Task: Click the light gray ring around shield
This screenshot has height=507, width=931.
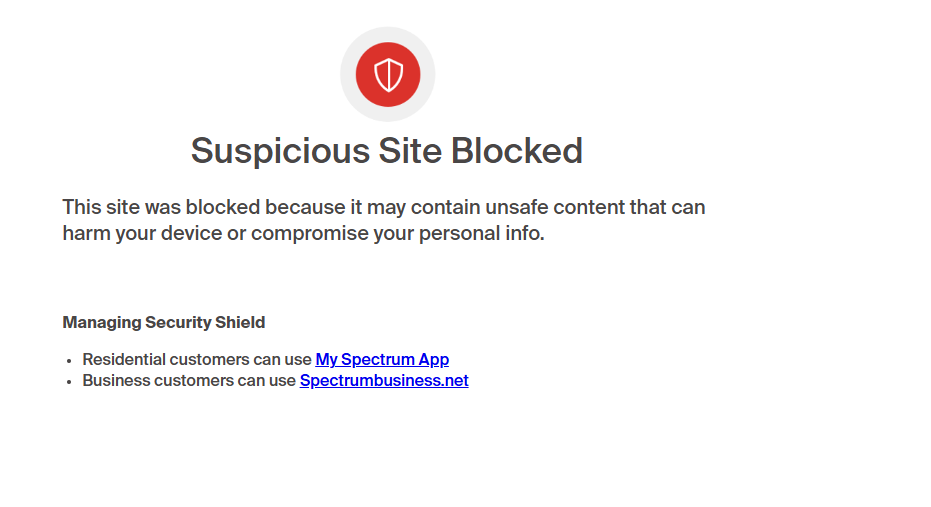Action: (x=388, y=34)
